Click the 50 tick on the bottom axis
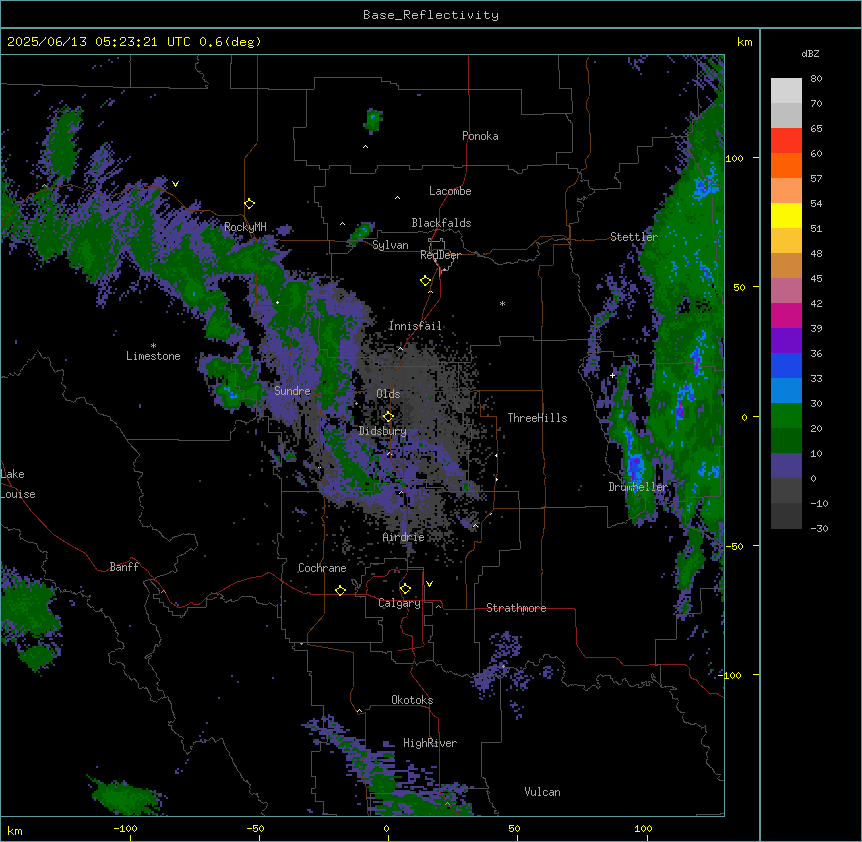This screenshot has height=842, width=862. (514, 828)
